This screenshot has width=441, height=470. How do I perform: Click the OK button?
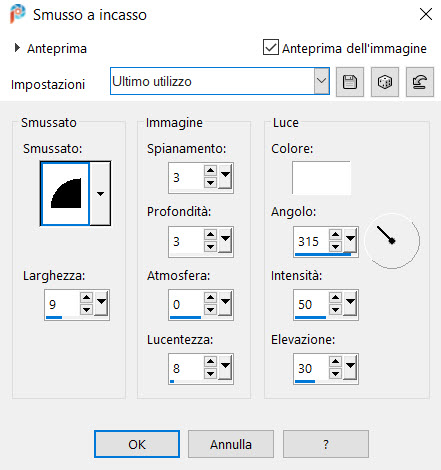[137, 444]
